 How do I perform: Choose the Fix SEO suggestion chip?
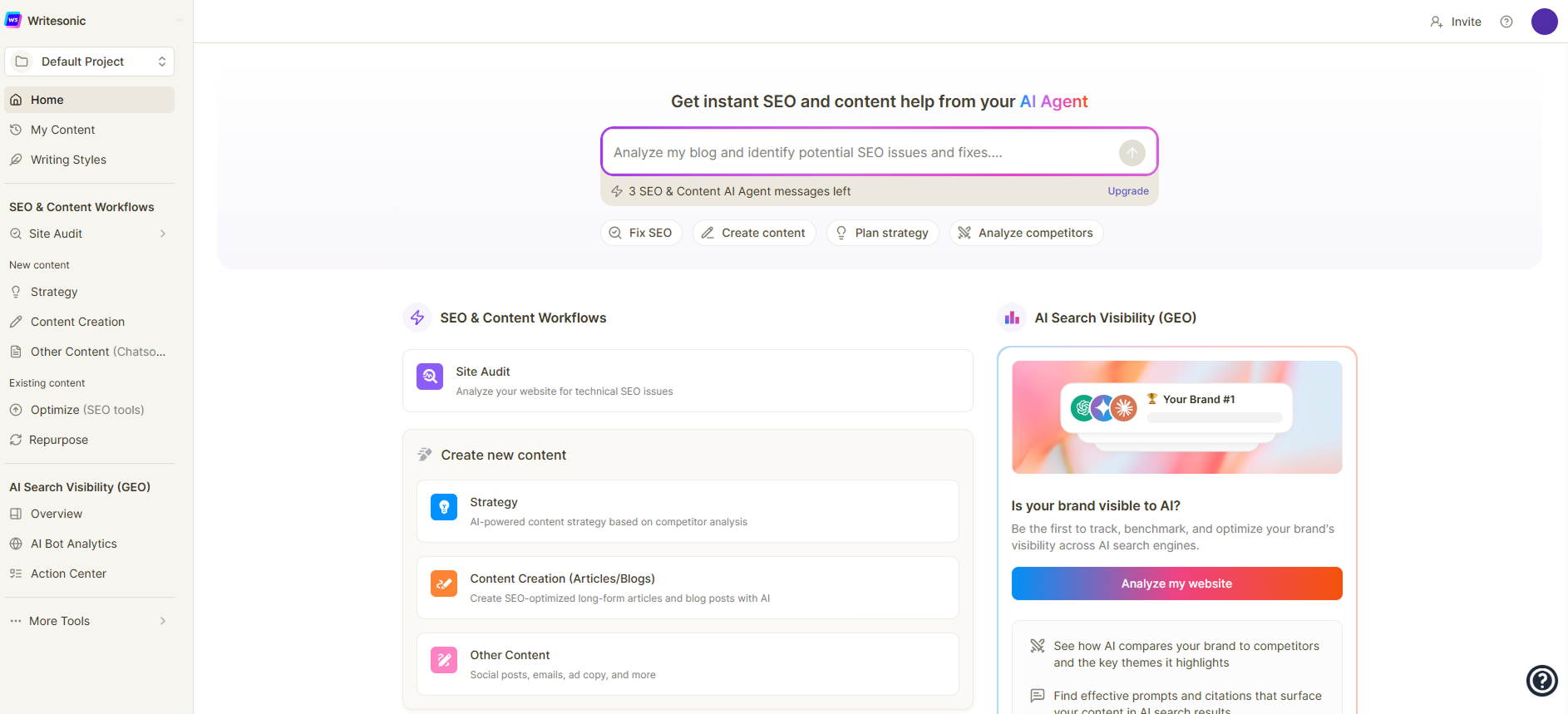641,233
